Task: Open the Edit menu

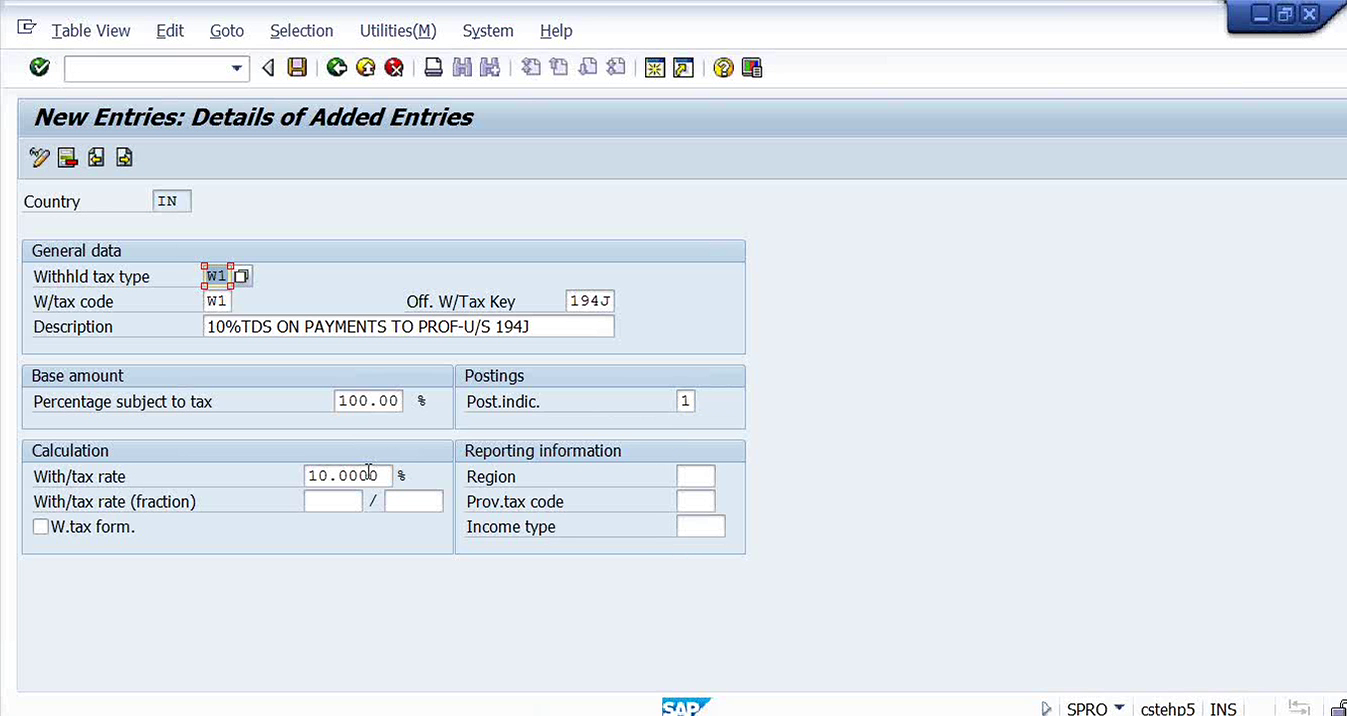Action: [170, 31]
